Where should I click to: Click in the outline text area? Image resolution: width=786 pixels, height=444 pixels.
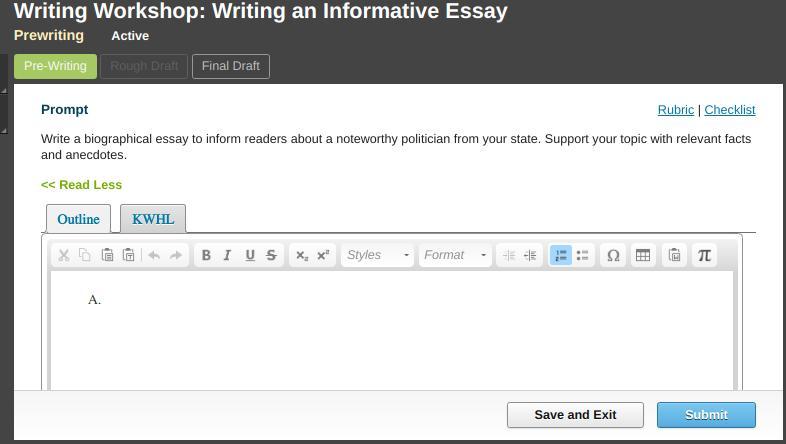click(391, 331)
